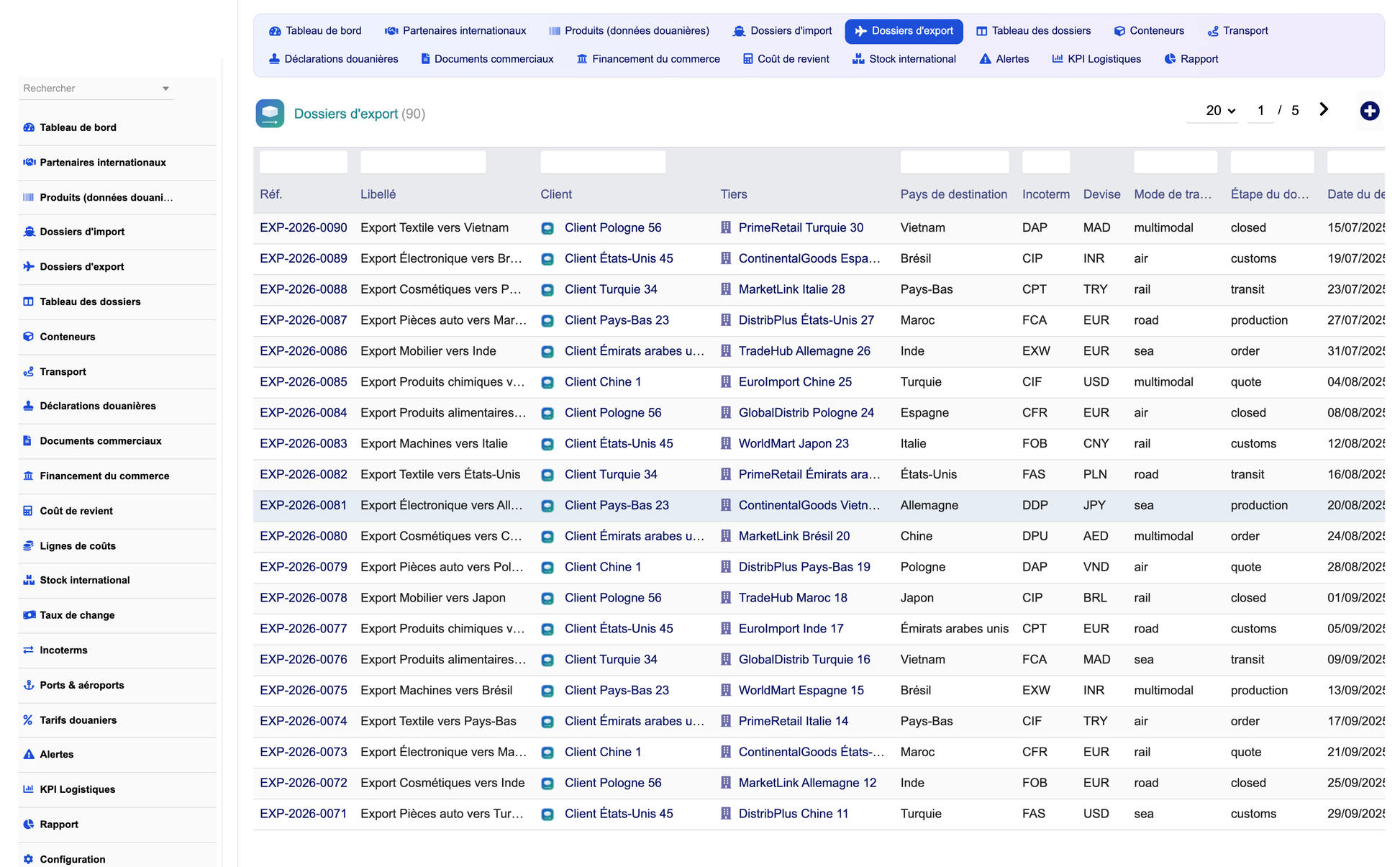1400x867 pixels.
Task: Open the Conteneurs tab in top navigation
Action: pyautogui.click(x=1149, y=31)
